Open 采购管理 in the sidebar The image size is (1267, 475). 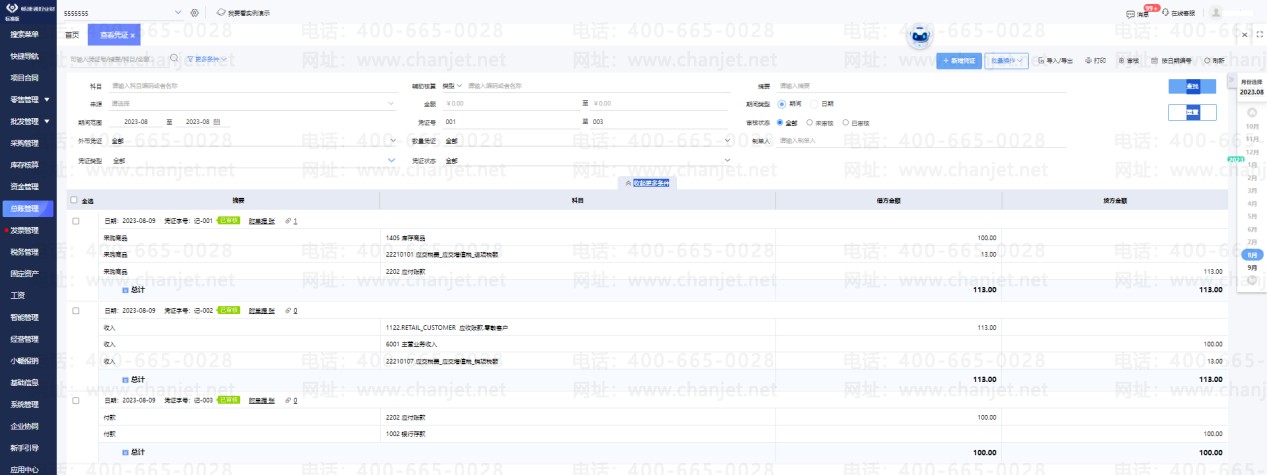coord(26,143)
